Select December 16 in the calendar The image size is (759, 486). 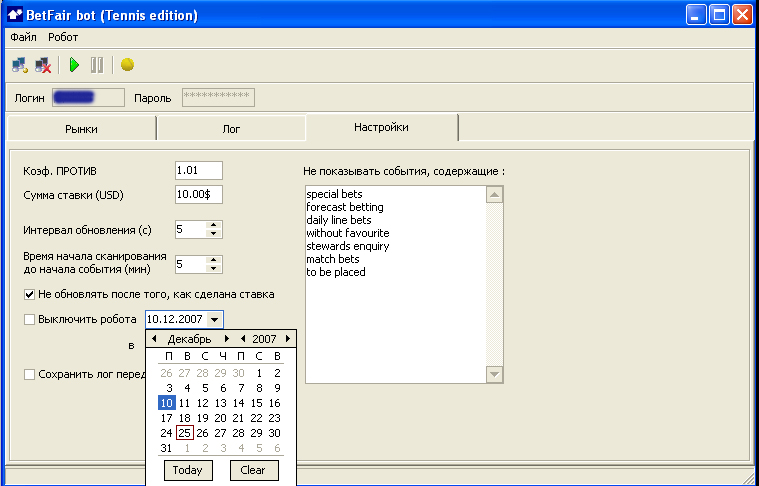pos(274,403)
